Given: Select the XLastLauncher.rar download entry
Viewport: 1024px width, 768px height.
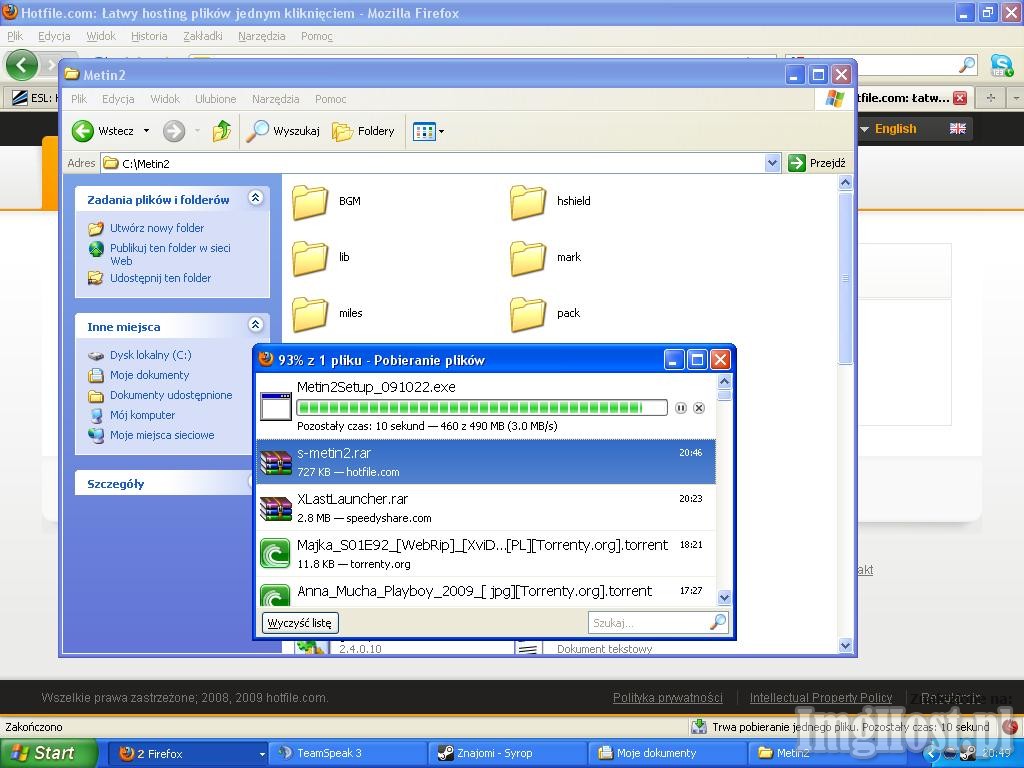Looking at the screenshot, I should pos(486,508).
